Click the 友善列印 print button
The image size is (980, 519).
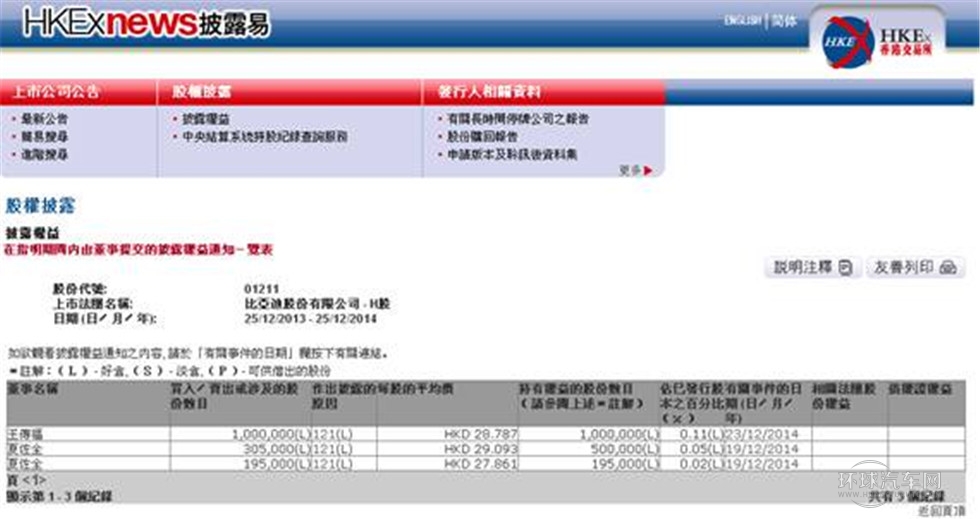tap(915, 267)
